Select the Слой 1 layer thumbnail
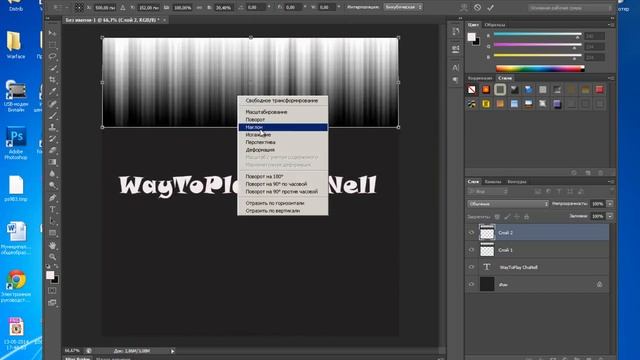 (x=487, y=250)
